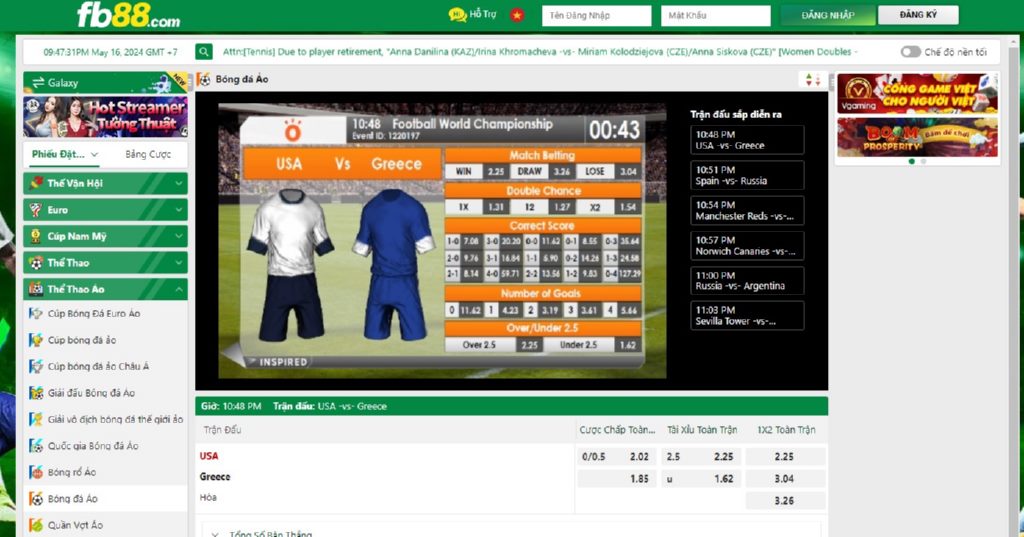1024x537 pixels.
Task: Click the ĐĂNG NHẬP login button
Action: click(827, 15)
